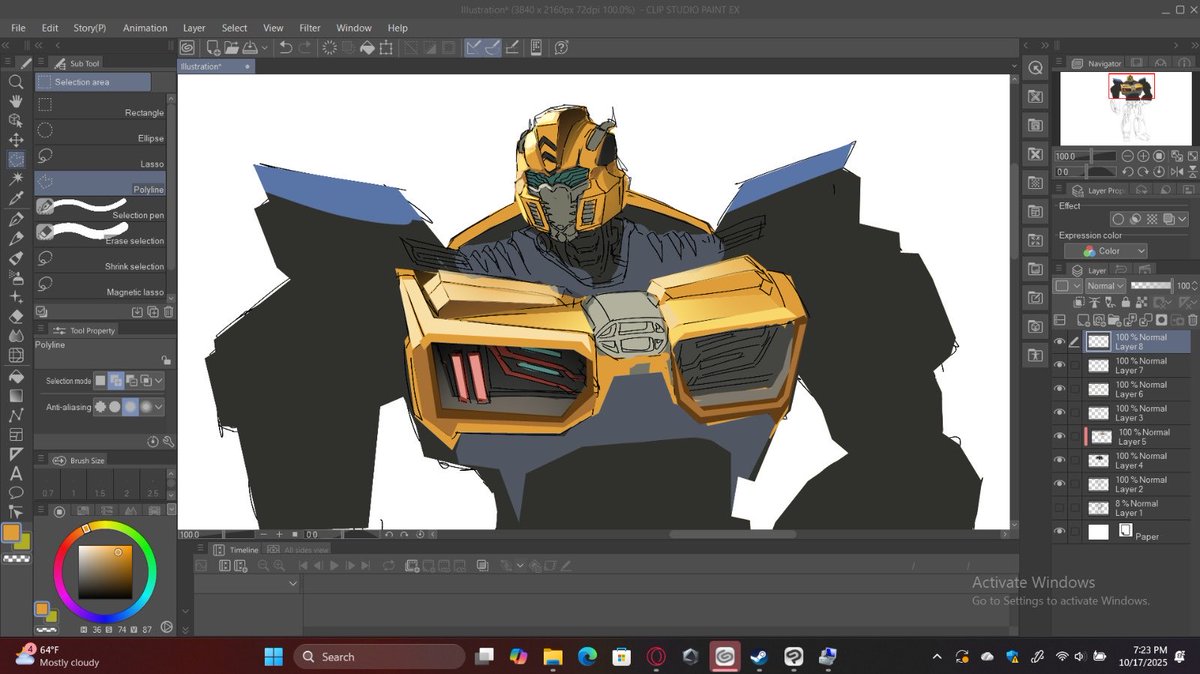Open Clip Studio launcher icon in command bar

[x=187, y=47]
